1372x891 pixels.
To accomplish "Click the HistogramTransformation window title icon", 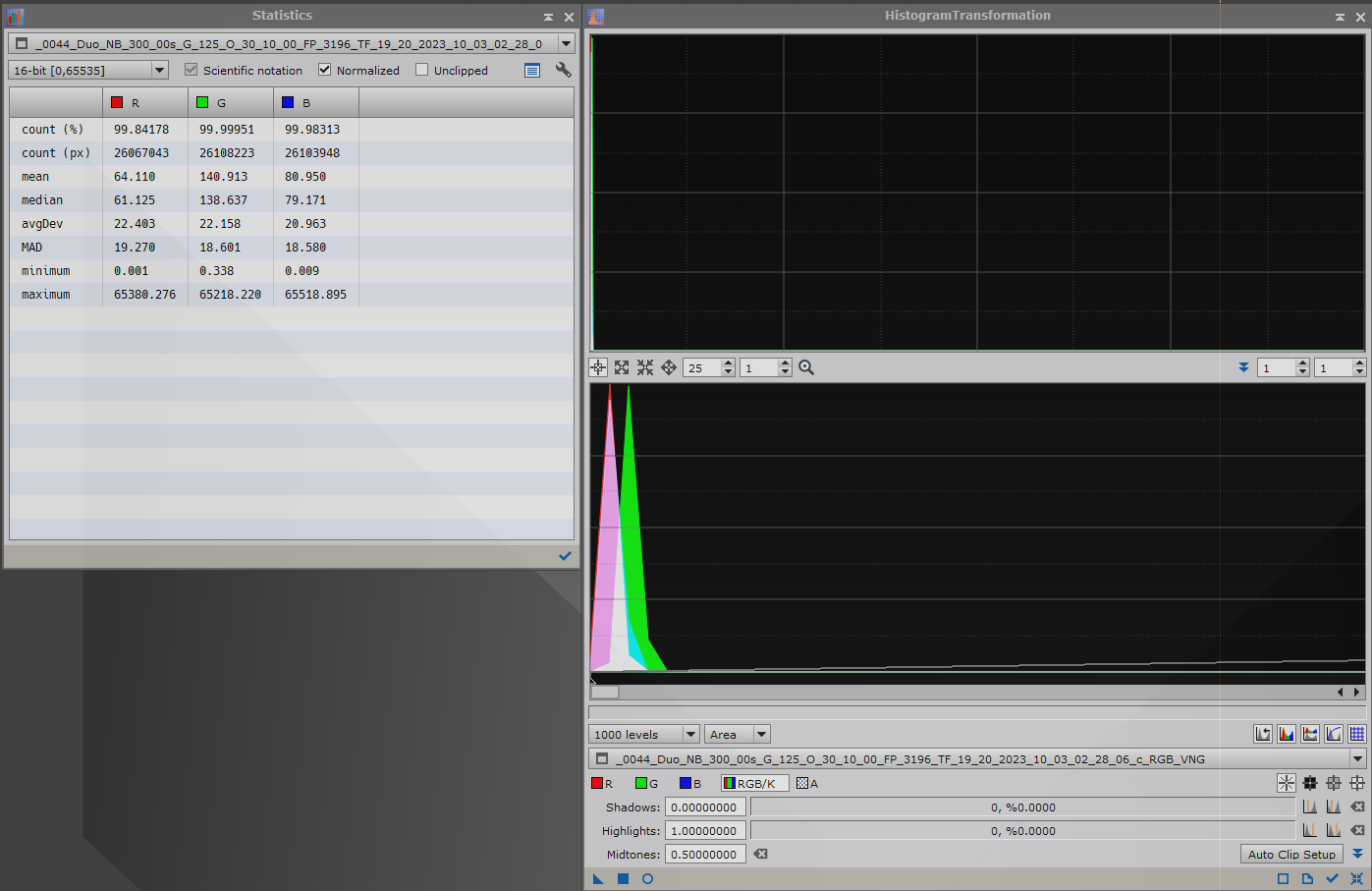I will pos(595,16).
